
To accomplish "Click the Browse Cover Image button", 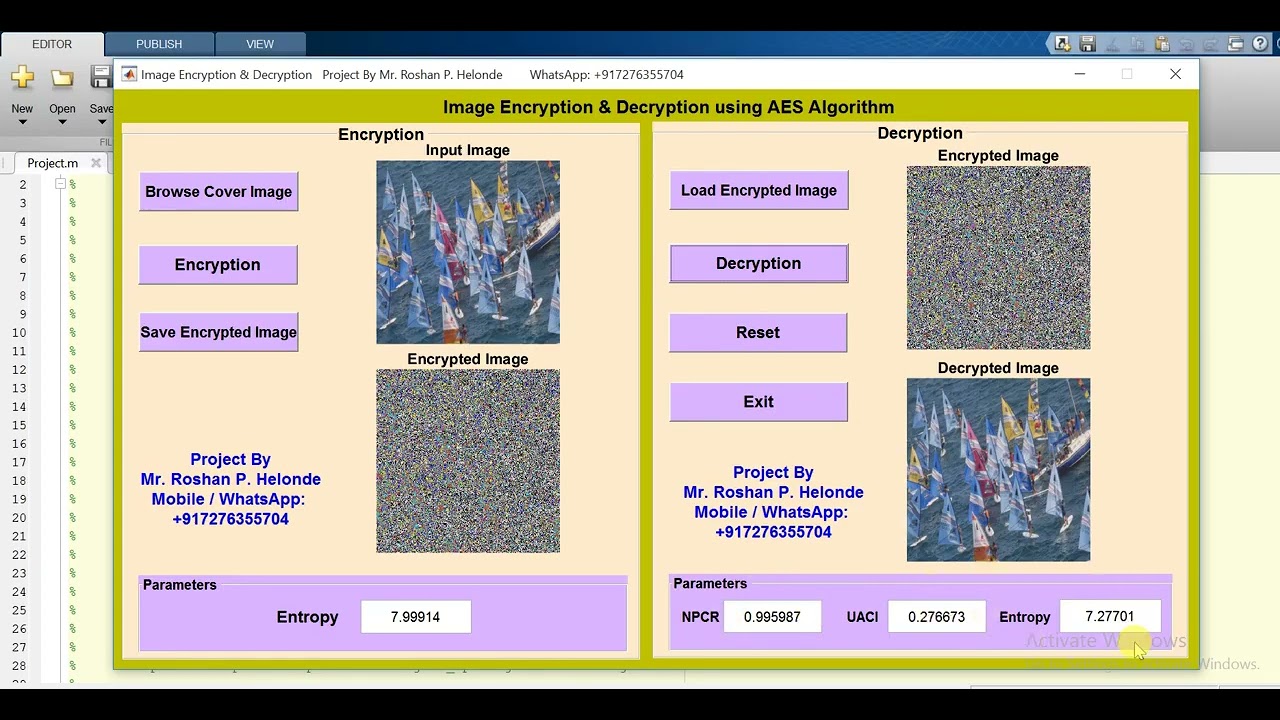I will click(218, 192).
